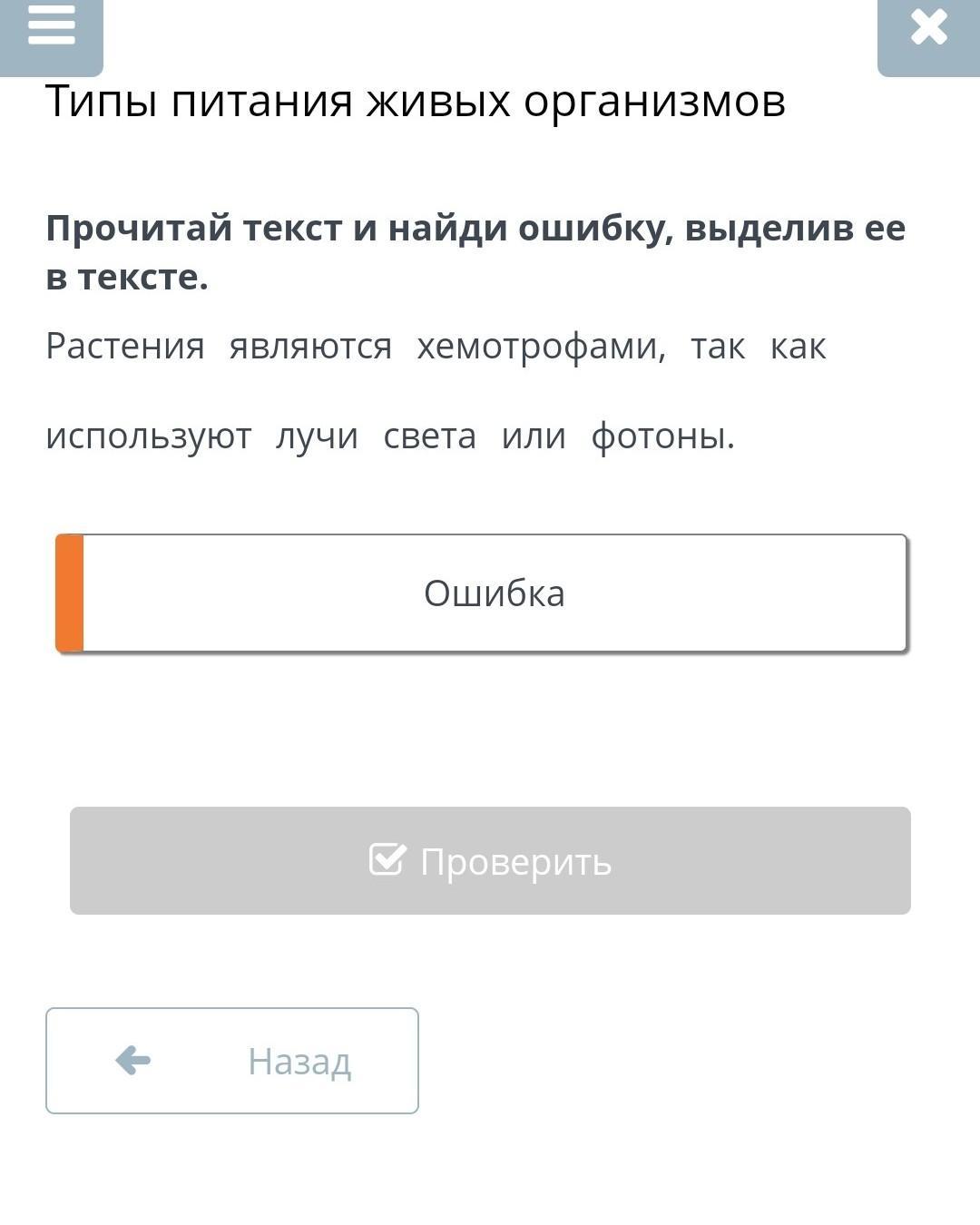Select the word лучи in text
This screenshot has width=980, height=1225.
point(317,436)
